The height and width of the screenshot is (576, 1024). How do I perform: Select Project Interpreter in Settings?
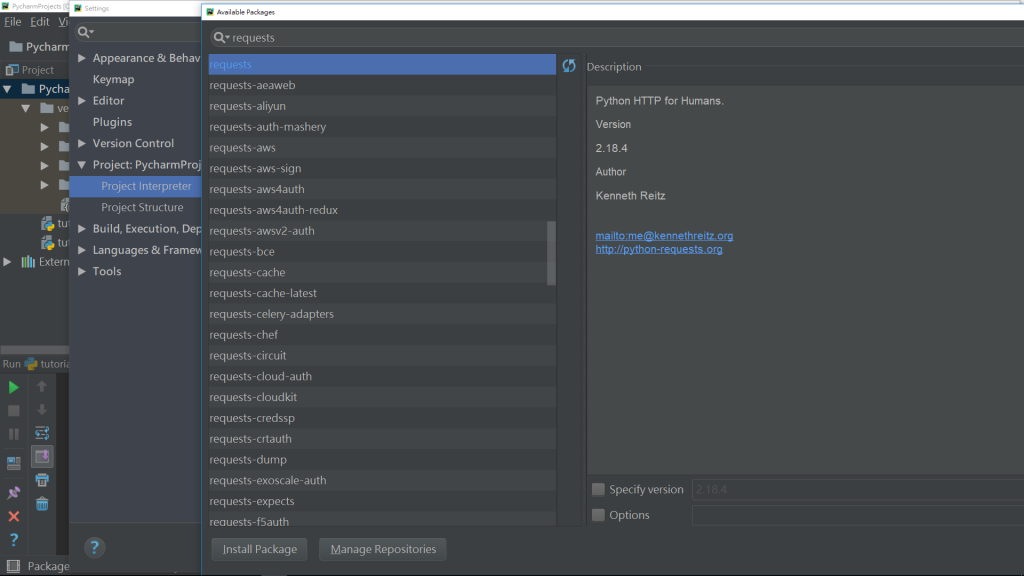click(x=135, y=186)
